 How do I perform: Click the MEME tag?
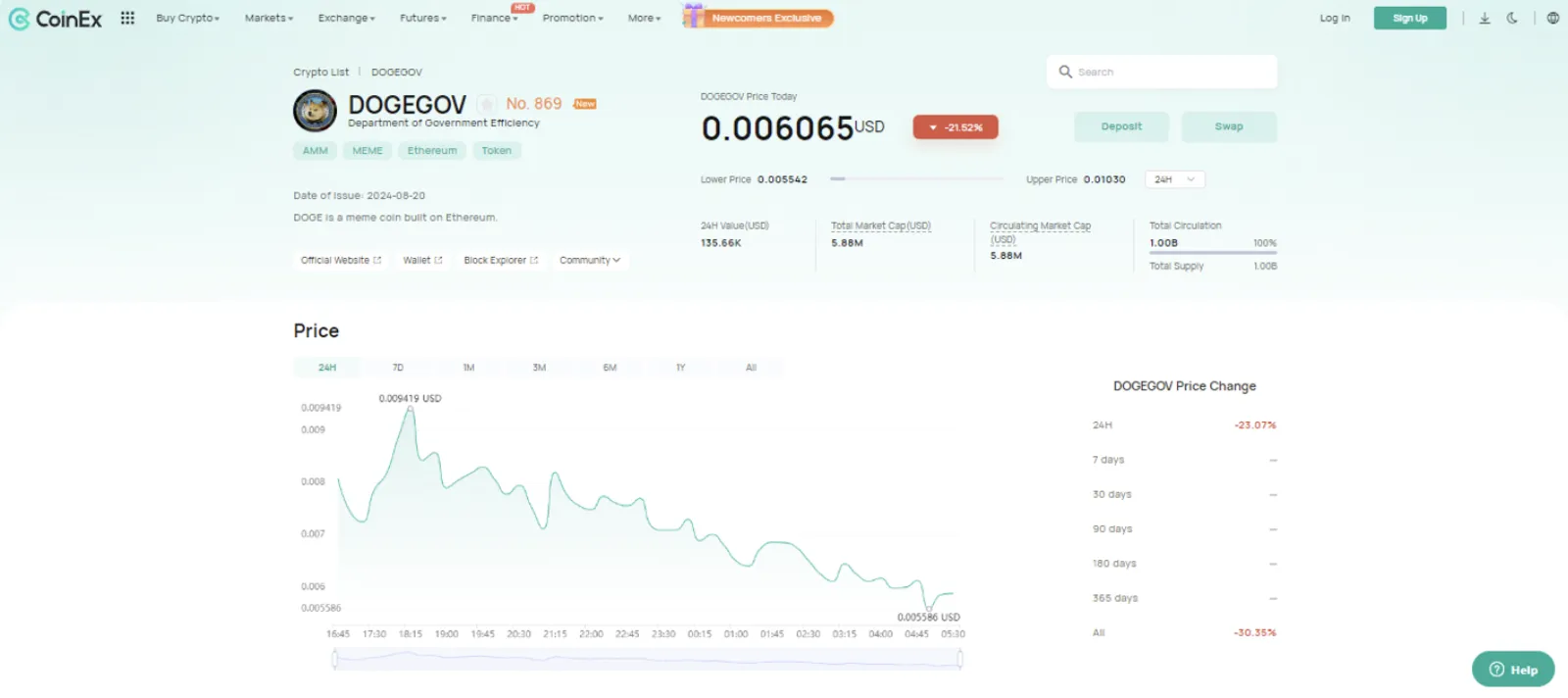point(367,150)
